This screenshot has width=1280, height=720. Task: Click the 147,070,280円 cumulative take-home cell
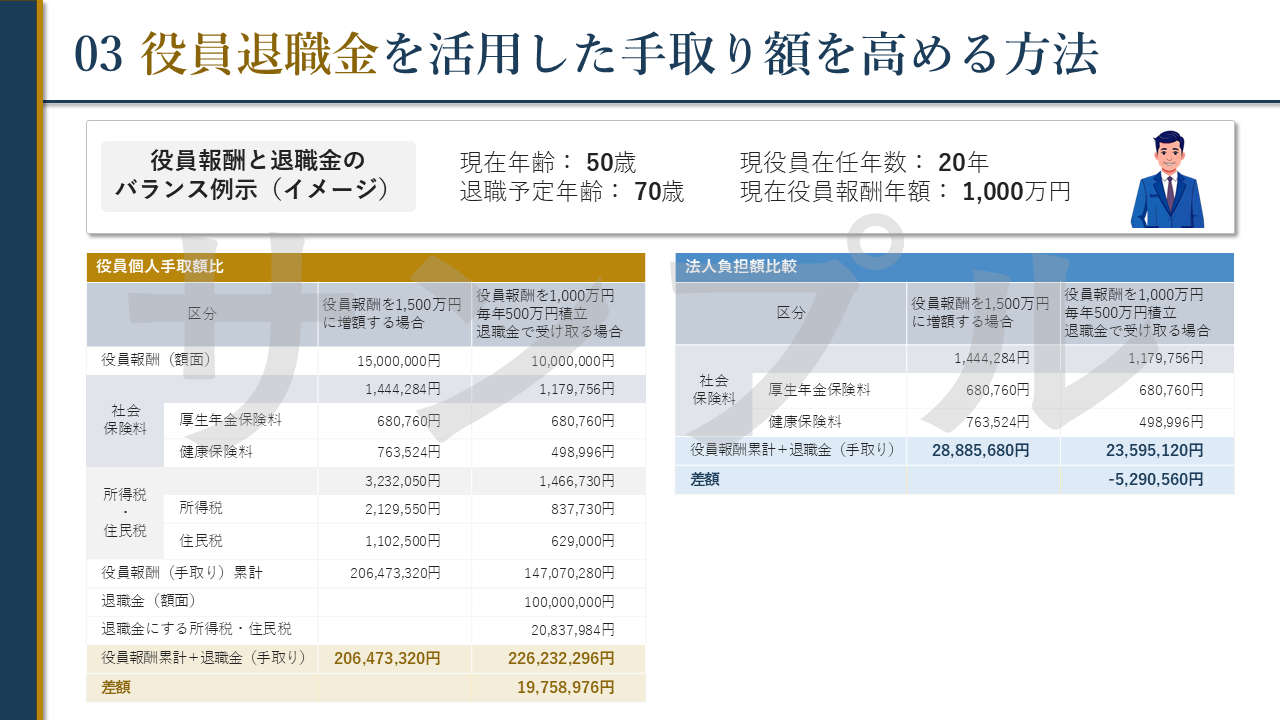click(568, 574)
